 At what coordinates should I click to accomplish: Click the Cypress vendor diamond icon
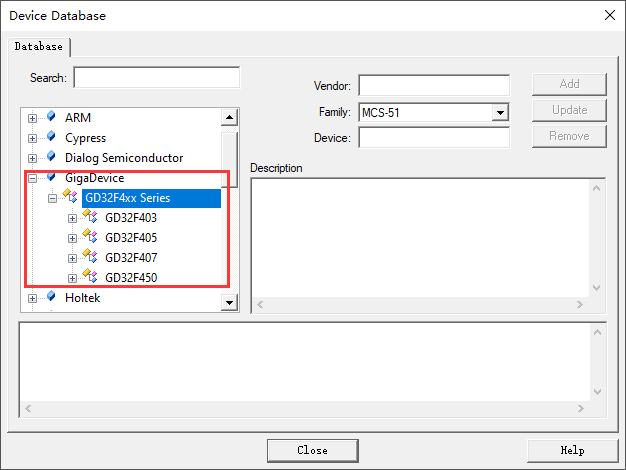51,137
